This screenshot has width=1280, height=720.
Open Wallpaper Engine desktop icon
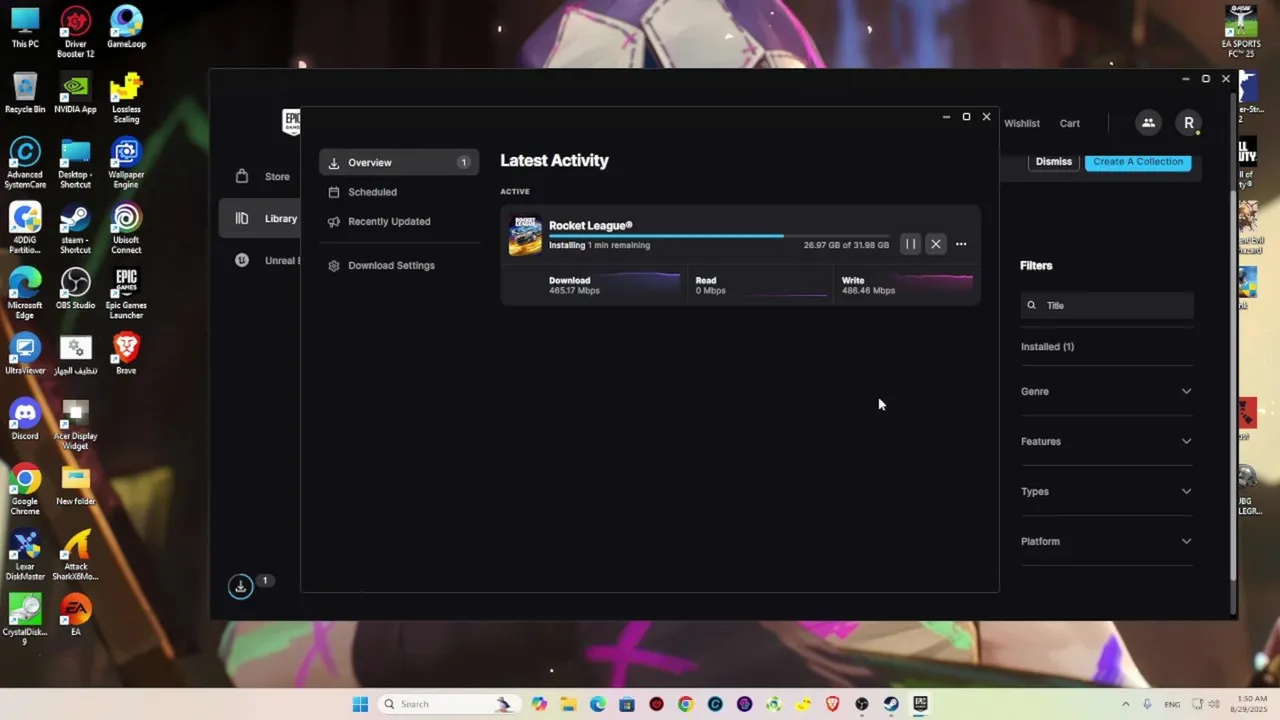126,163
